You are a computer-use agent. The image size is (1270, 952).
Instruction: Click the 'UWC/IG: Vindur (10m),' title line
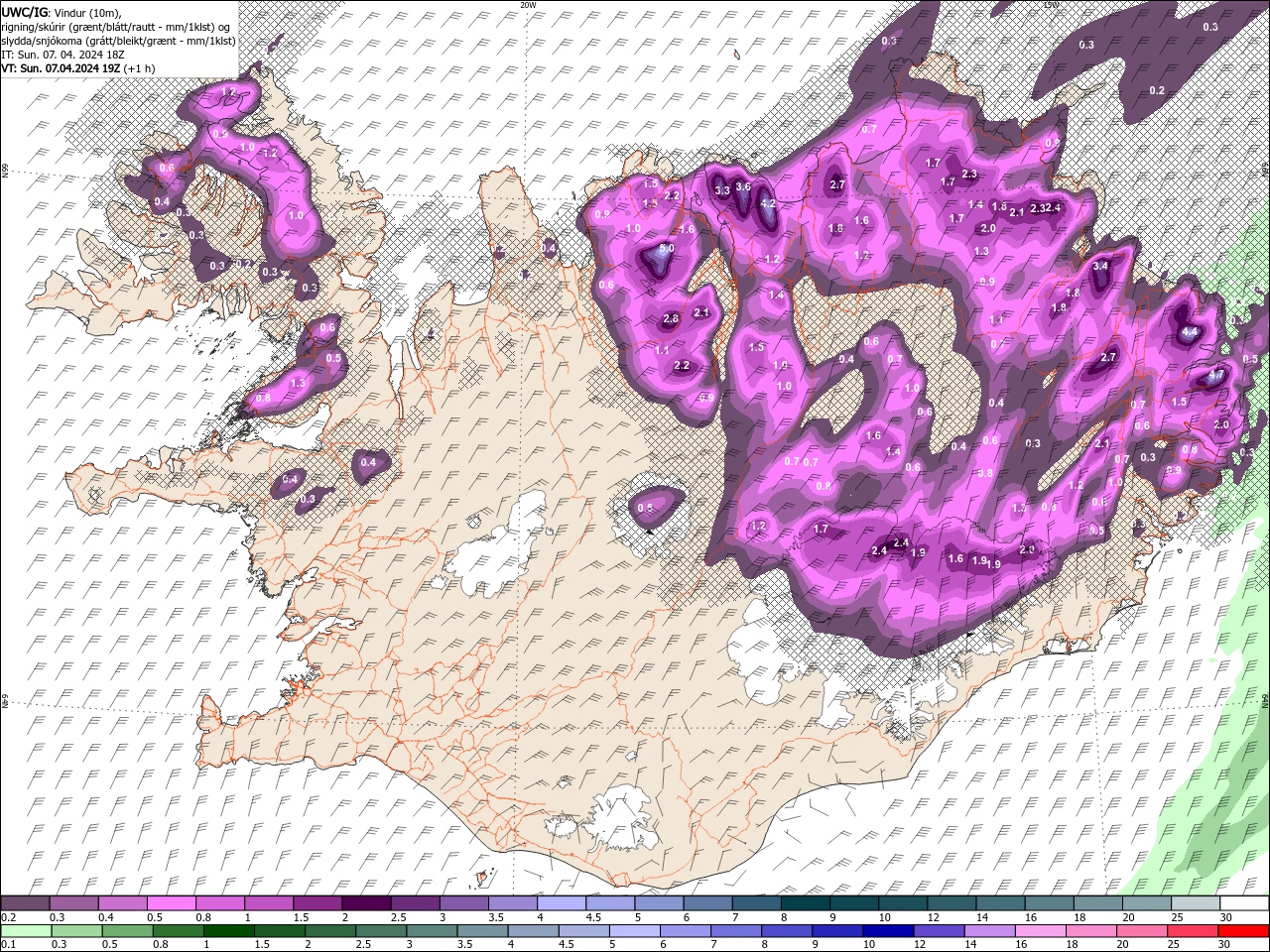coord(61,11)
